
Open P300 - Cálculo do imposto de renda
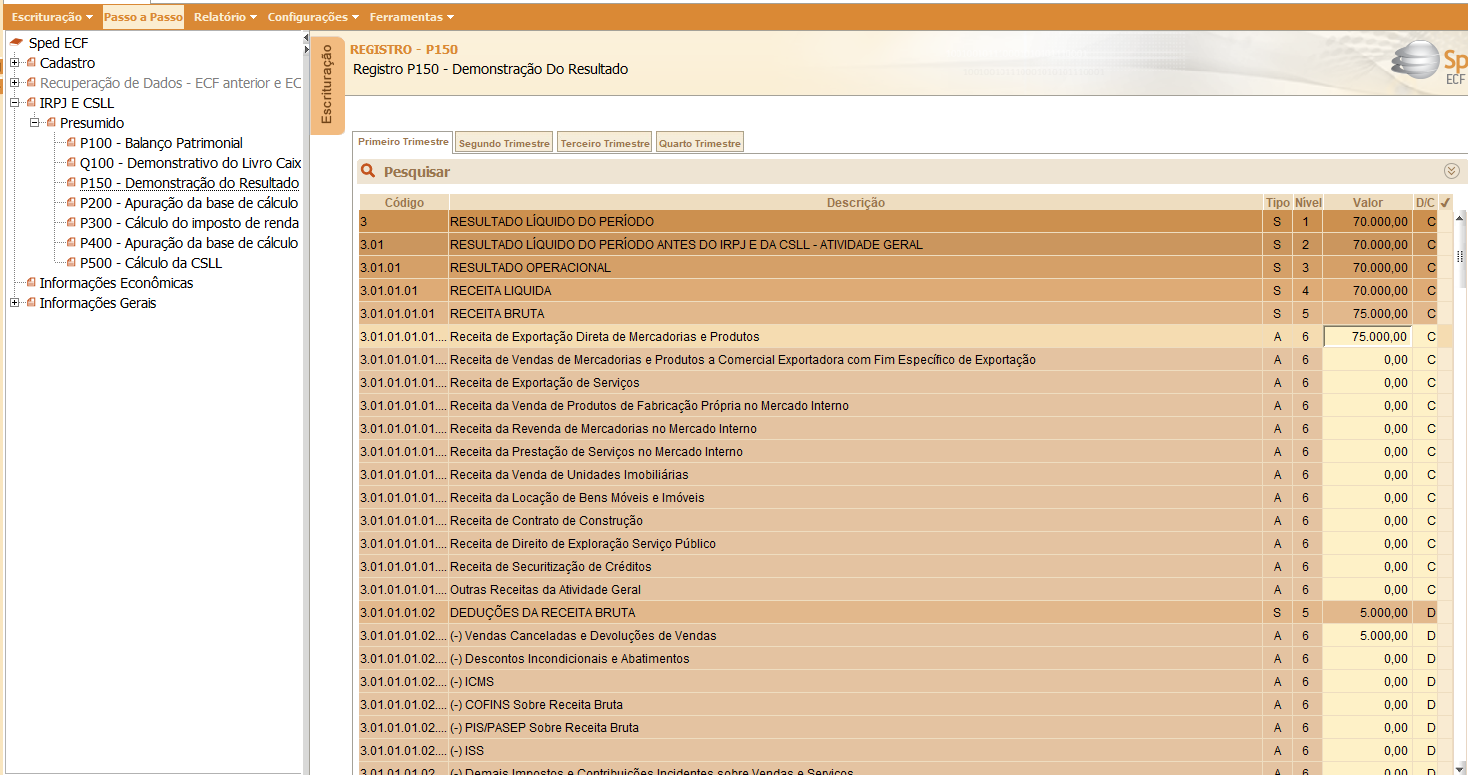[x=189, y=223]
